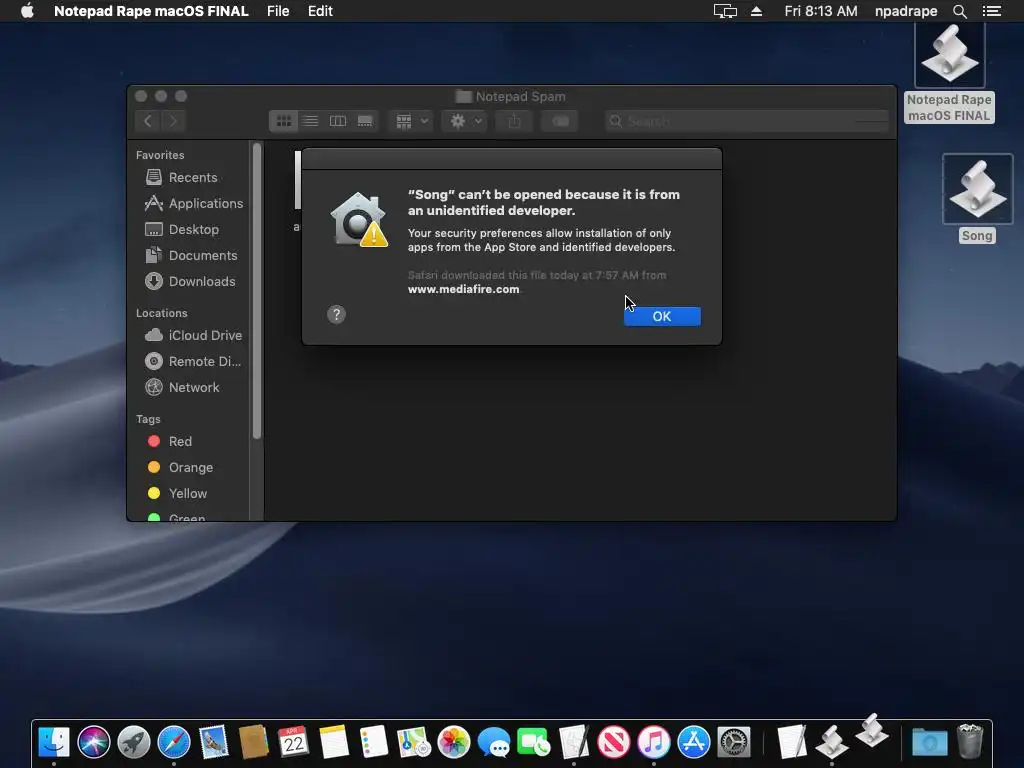This screenshot has height=768, width=1024.
Task: Open the display mirroring menu bar icon
Action: pyautogui.click(x=725, y=11)
